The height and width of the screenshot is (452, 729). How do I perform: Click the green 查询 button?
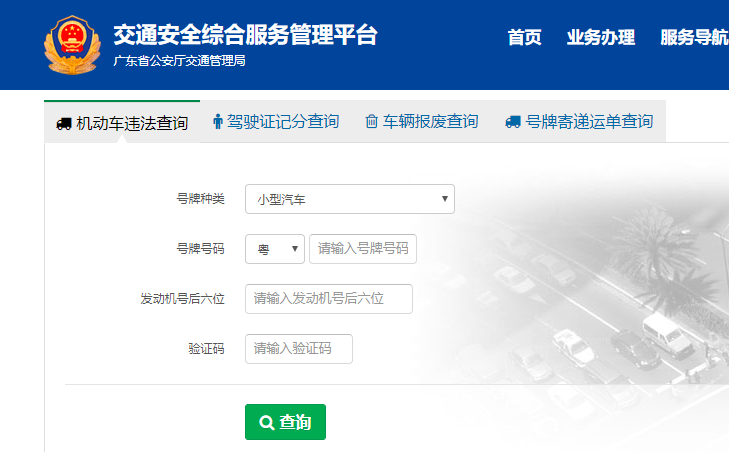[285, 422]
